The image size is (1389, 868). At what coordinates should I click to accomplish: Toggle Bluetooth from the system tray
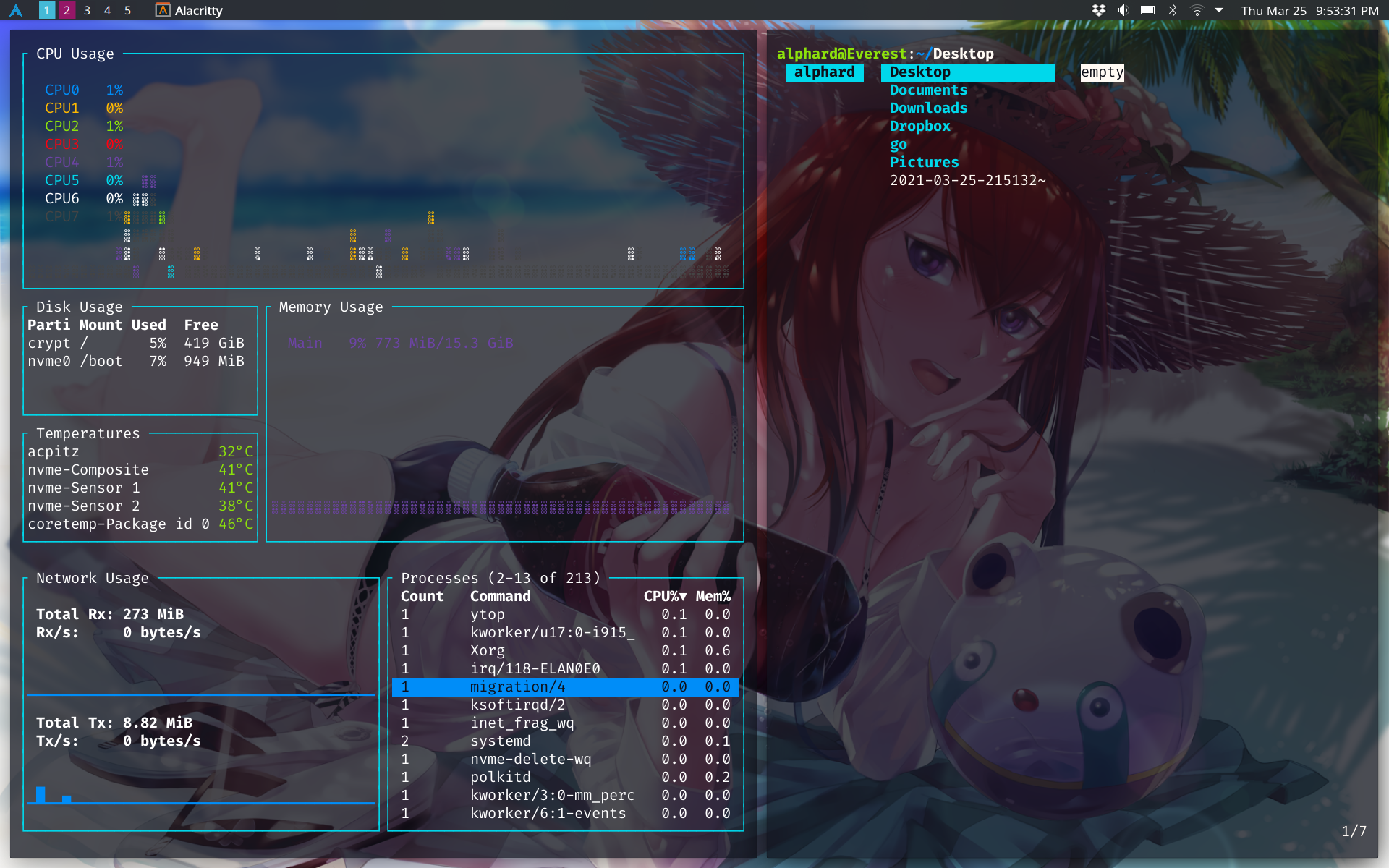click(1173, 10)
